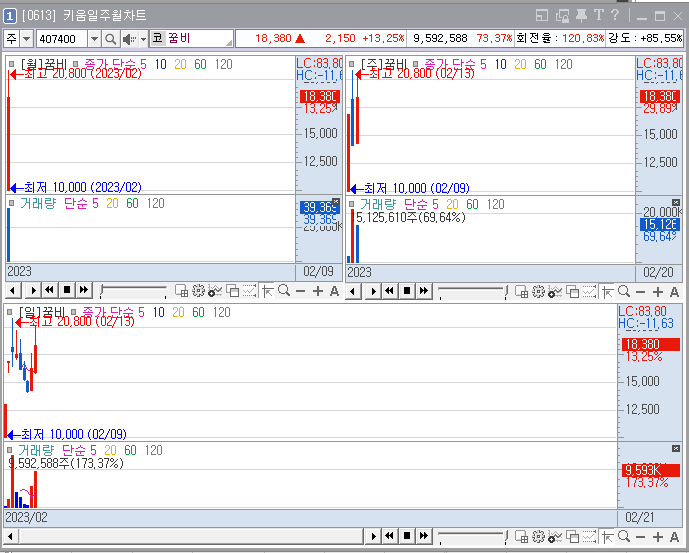Screen dimensions: 689x553
Task: Click magnifier zoom icon in weekly chart toolbar
Action: (x=624, y=291)
